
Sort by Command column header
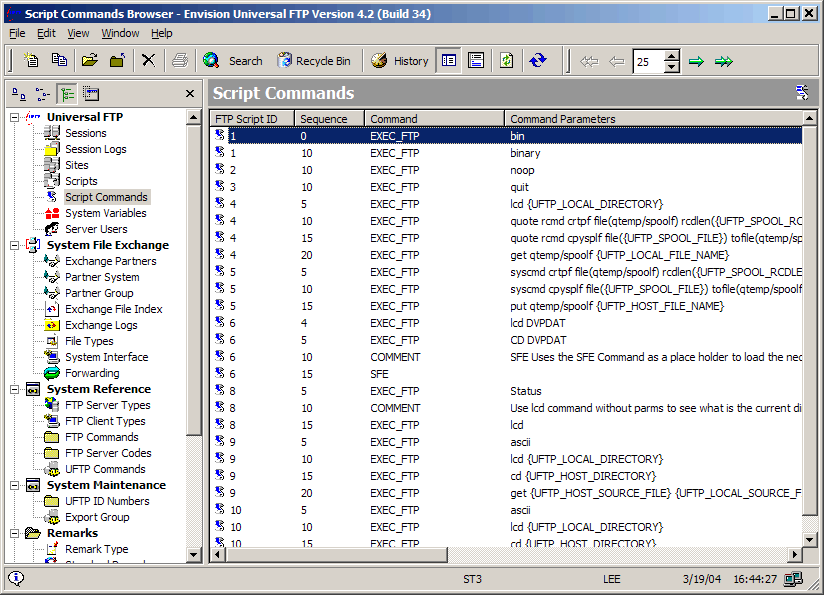435,119
